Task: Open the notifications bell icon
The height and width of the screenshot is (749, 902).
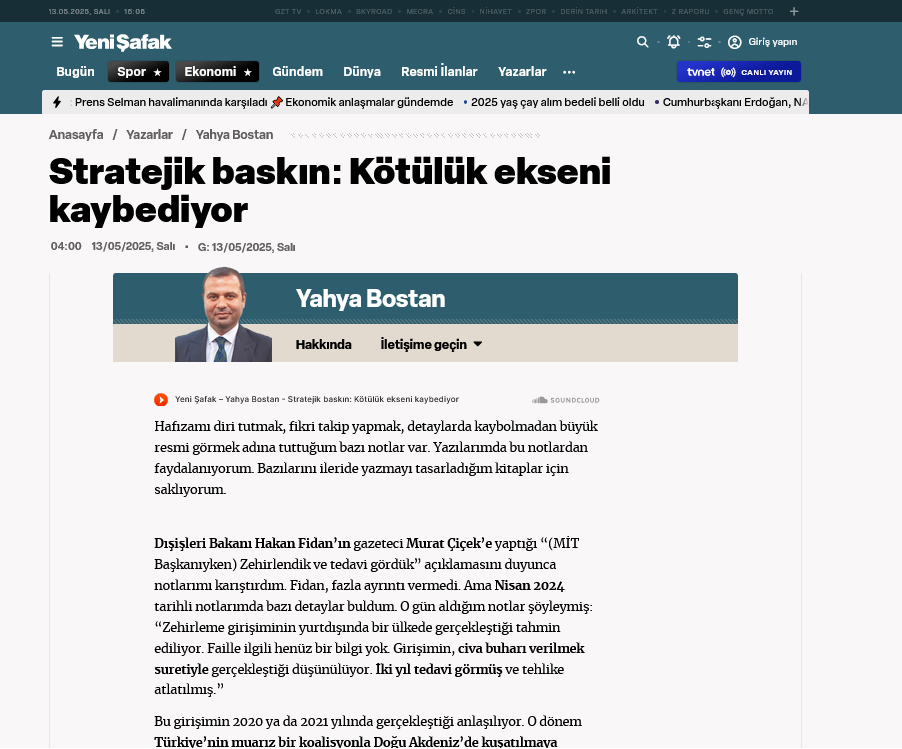Action: (673, 42)
